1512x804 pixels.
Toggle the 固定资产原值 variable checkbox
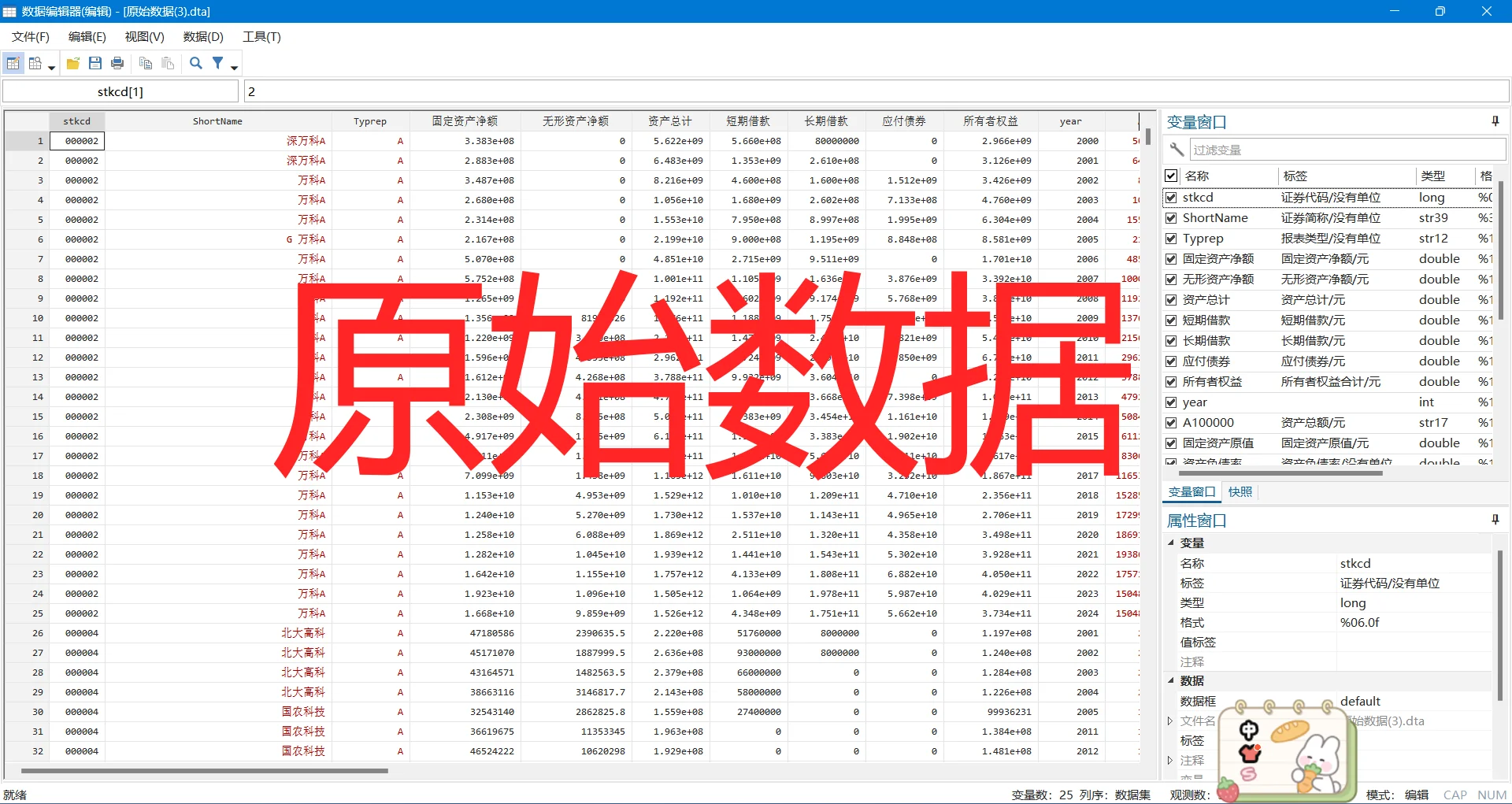tap(1171, 443)
